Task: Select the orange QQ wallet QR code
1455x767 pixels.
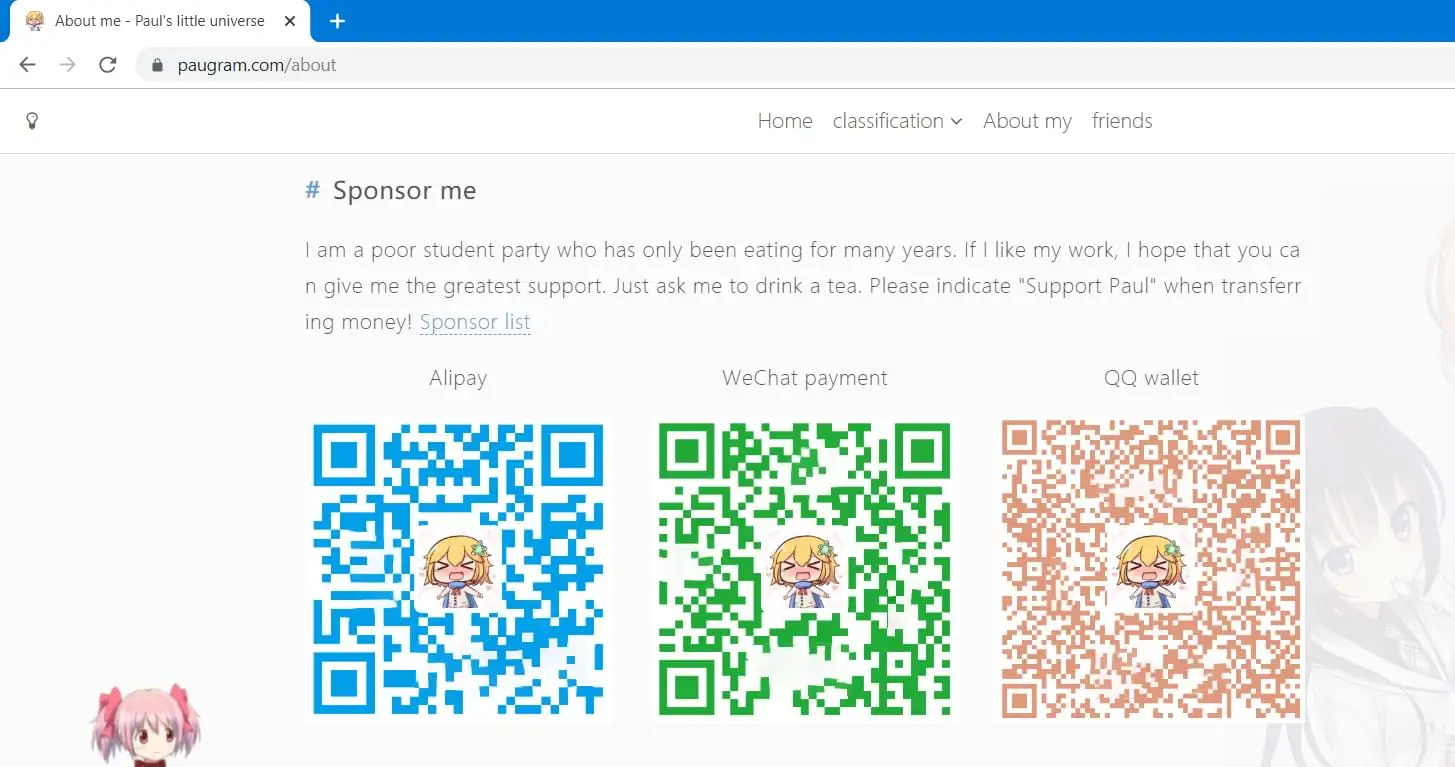Action: [1151, 569]
